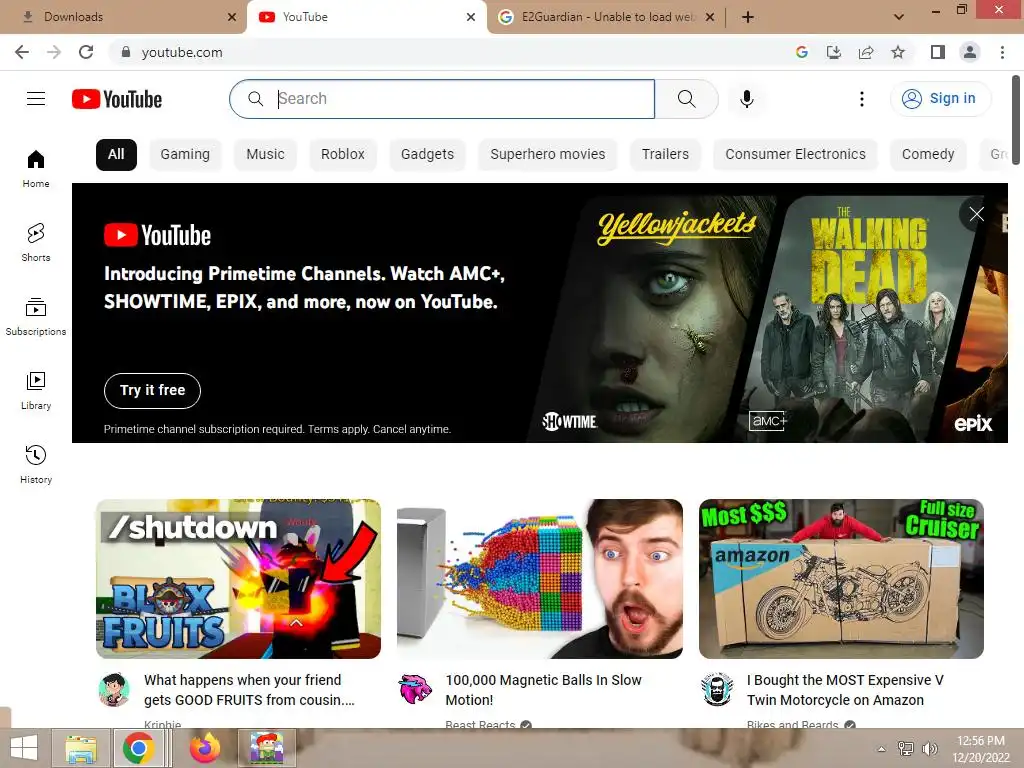Screen dimensions: 1024x768
Task: Close the Downloads tab
Action: pyautogui.click(x=232, y=17)
